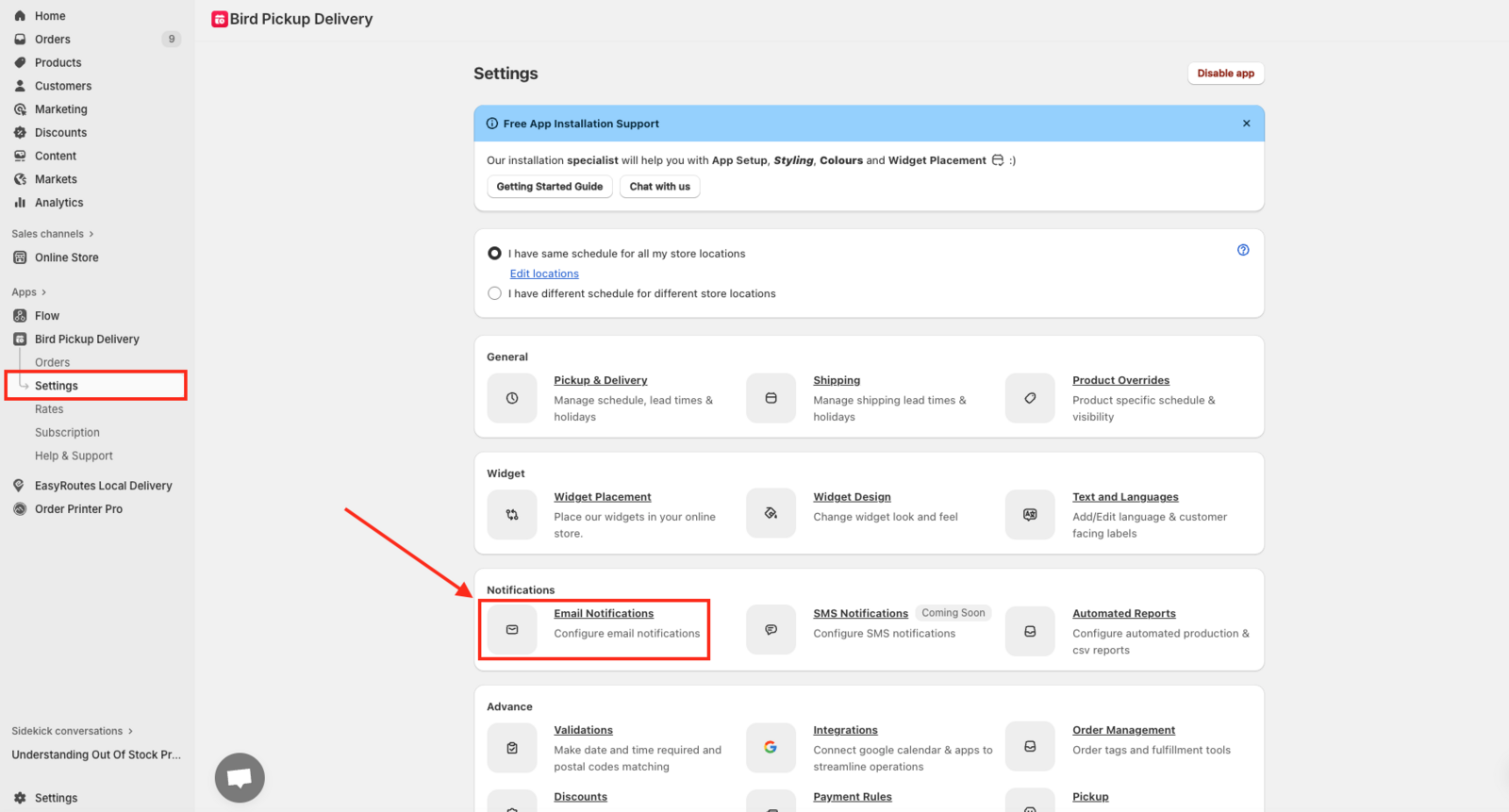Click the Discounts badge icon
This screenshot has height=812, width=1509.
point(20,133)
